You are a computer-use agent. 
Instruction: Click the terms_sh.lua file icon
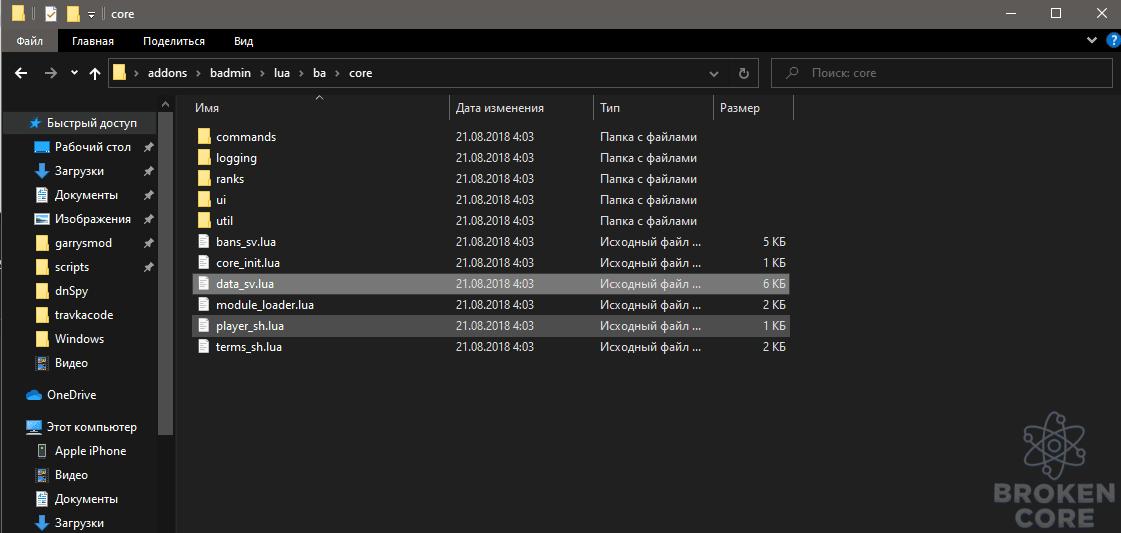[x=204, y=347]
